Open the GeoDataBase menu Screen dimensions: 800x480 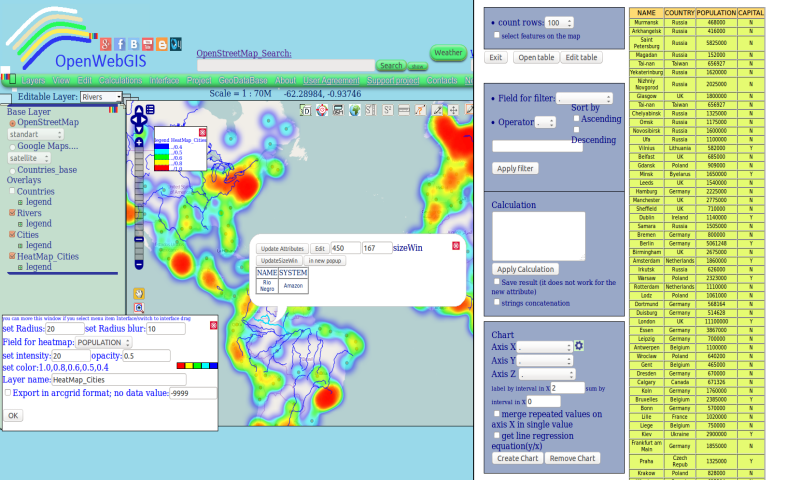[243, 81]
